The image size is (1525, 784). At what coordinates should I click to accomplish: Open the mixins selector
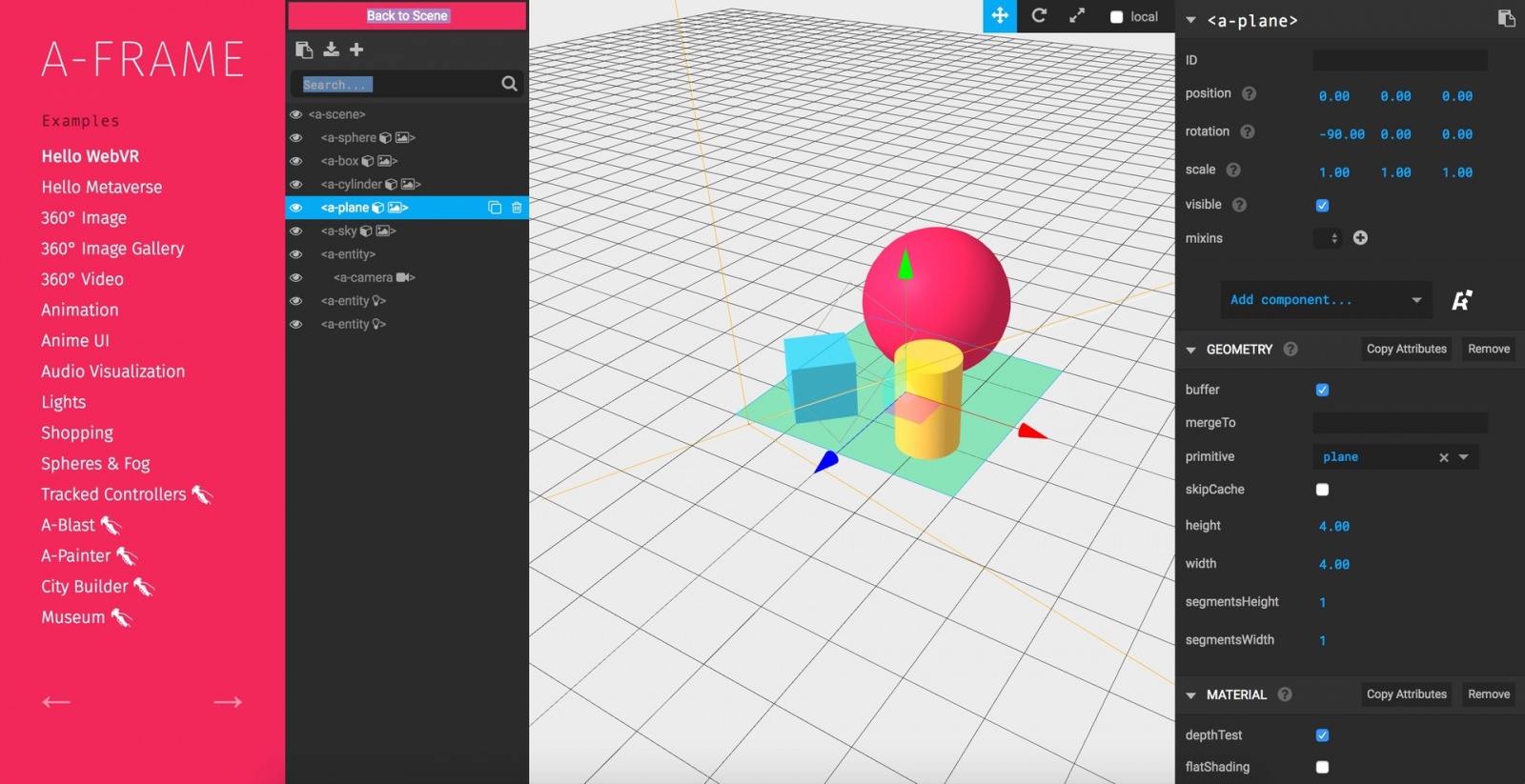1328,238
